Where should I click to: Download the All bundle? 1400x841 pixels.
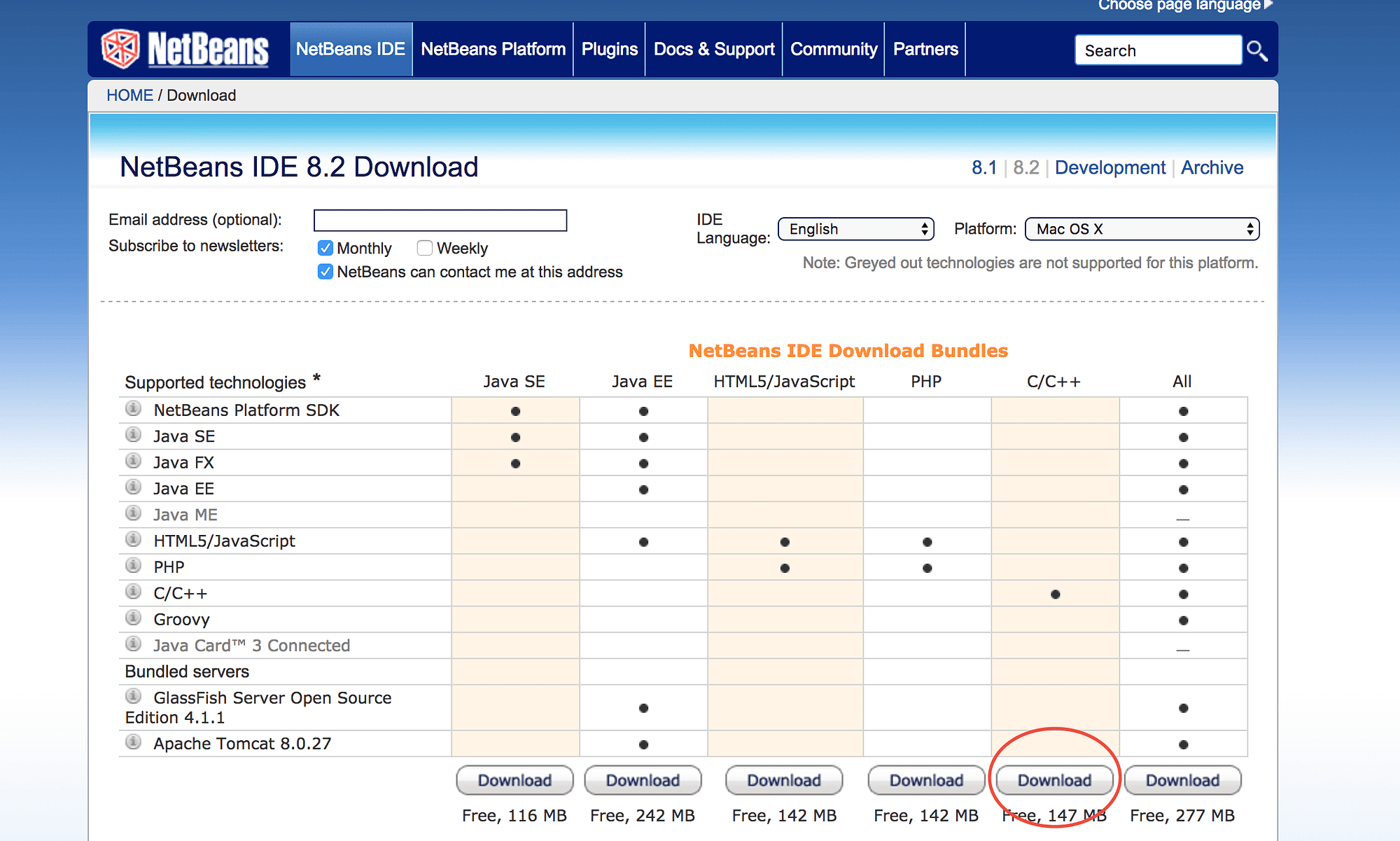(1182, 780)
